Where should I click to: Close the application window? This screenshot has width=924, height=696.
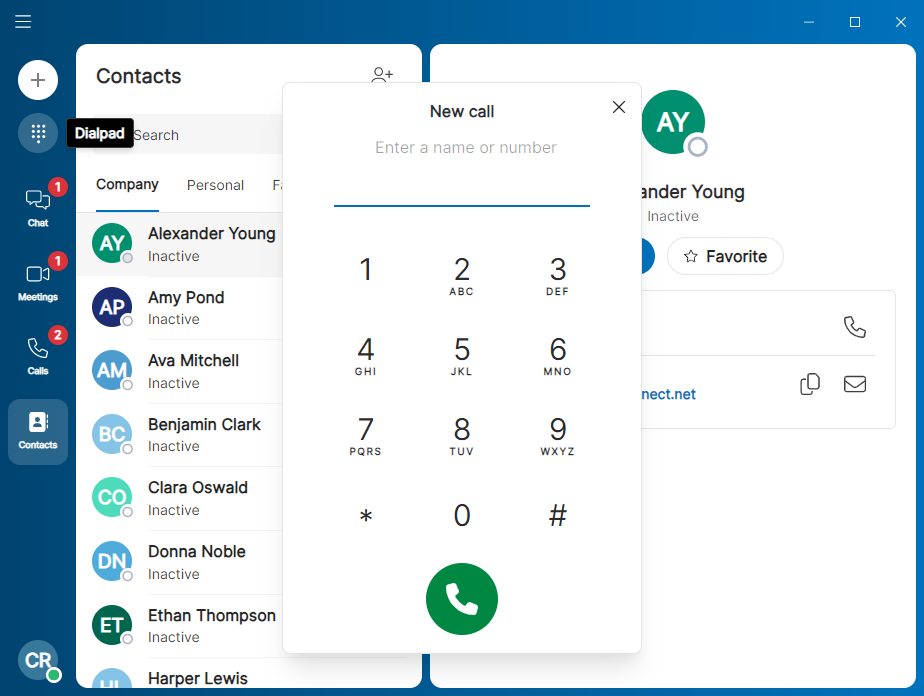coord(901,22)
